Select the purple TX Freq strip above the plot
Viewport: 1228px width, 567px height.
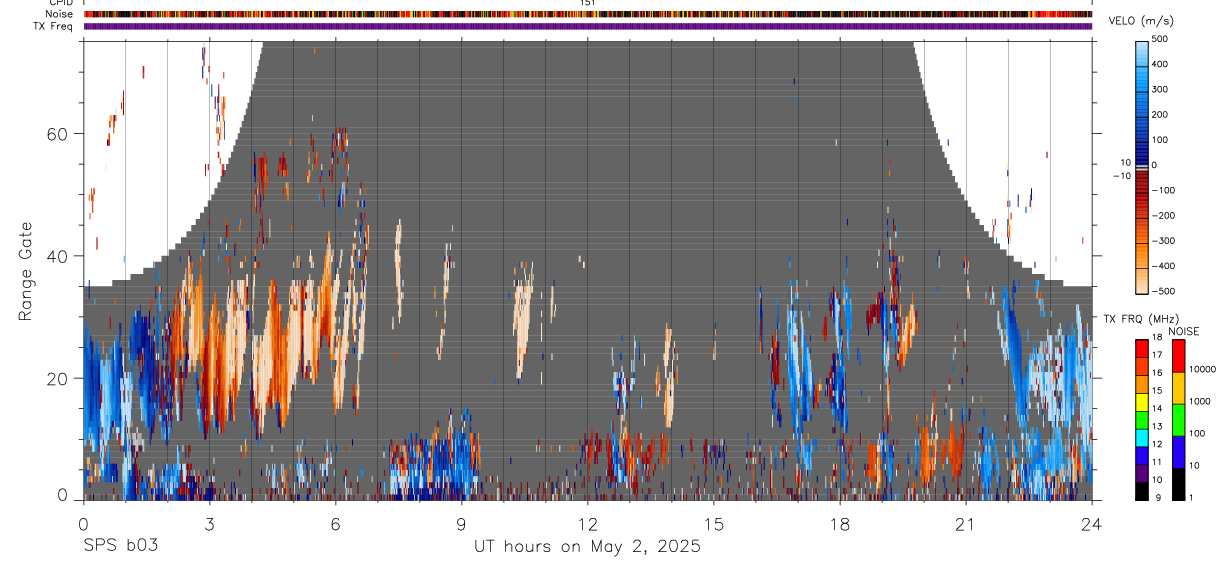588,27
